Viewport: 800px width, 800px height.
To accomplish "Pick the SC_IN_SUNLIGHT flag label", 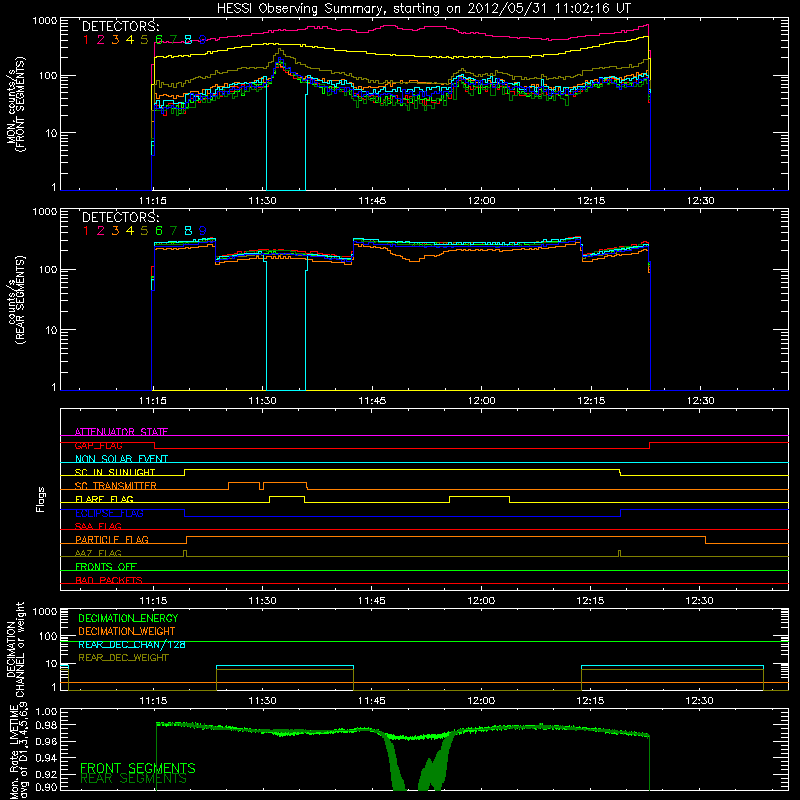I will tap(115, 472).
